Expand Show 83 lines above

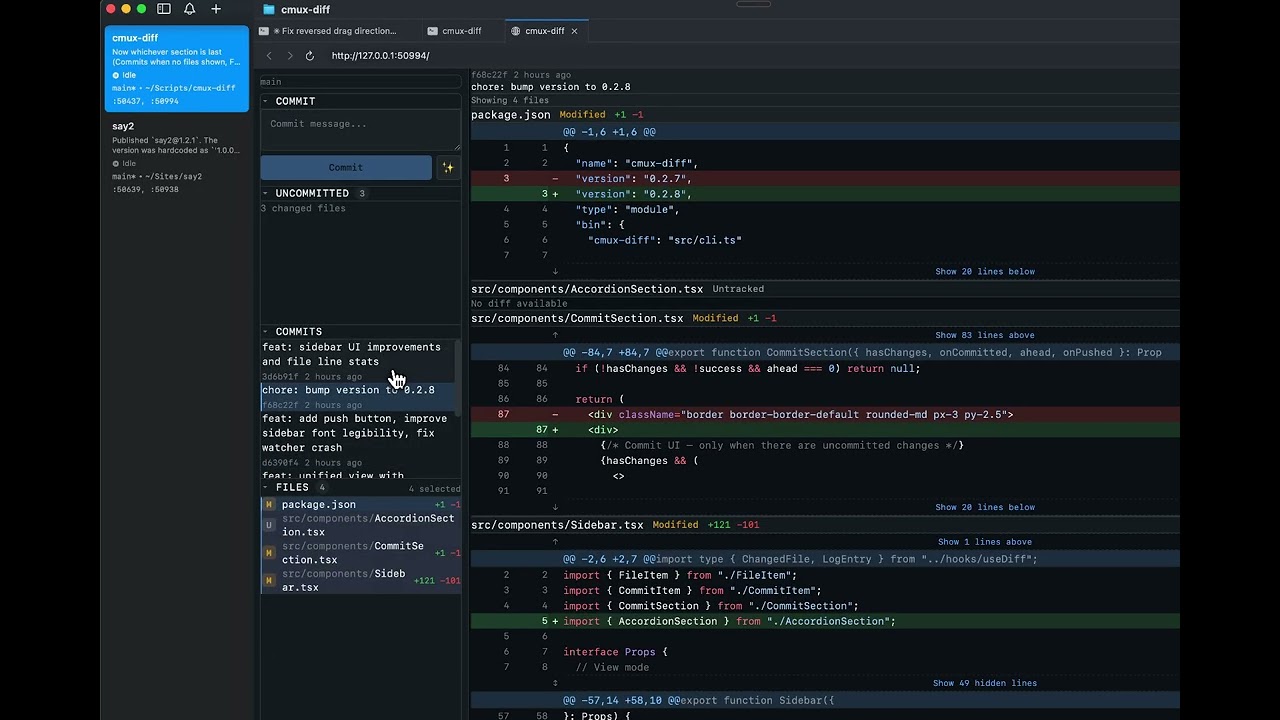(985, 335)
